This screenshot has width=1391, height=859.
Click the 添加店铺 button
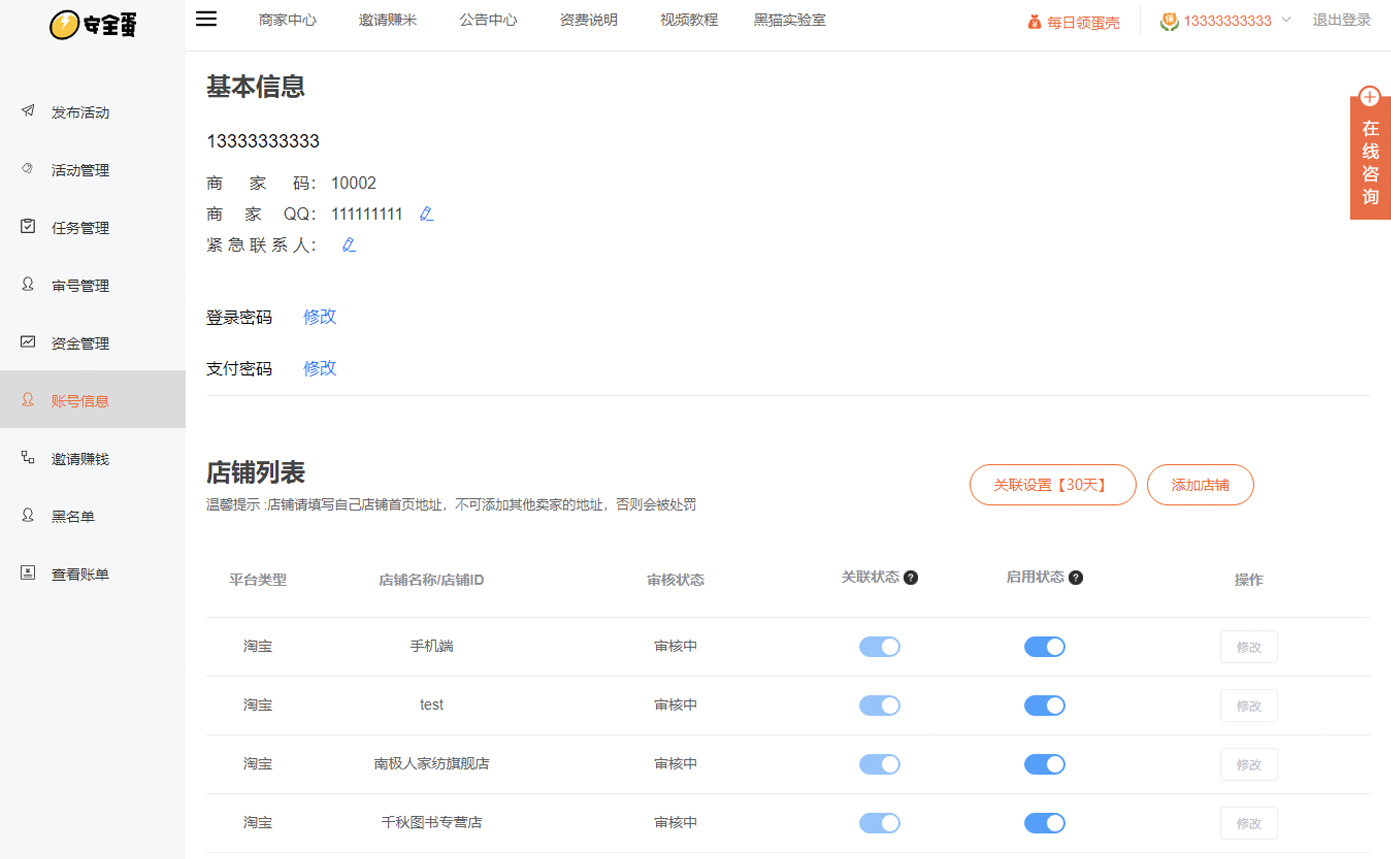(x=1200, y=485)
